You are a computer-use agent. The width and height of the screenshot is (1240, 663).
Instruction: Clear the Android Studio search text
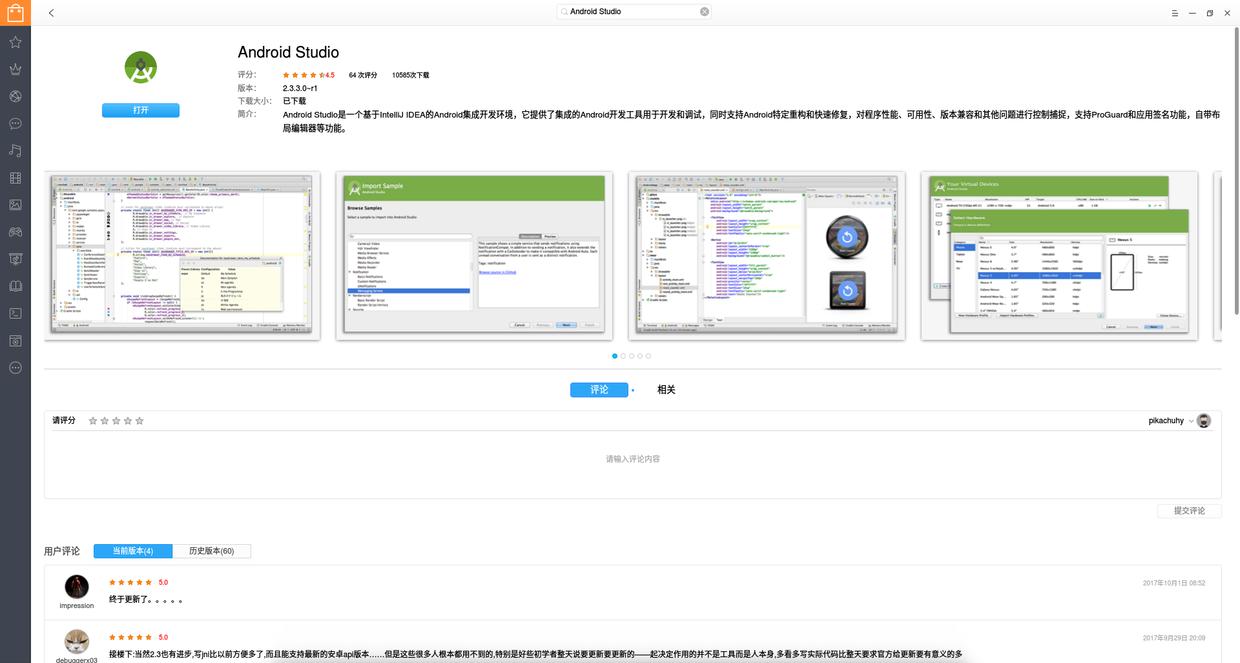(x=704, y=12)
